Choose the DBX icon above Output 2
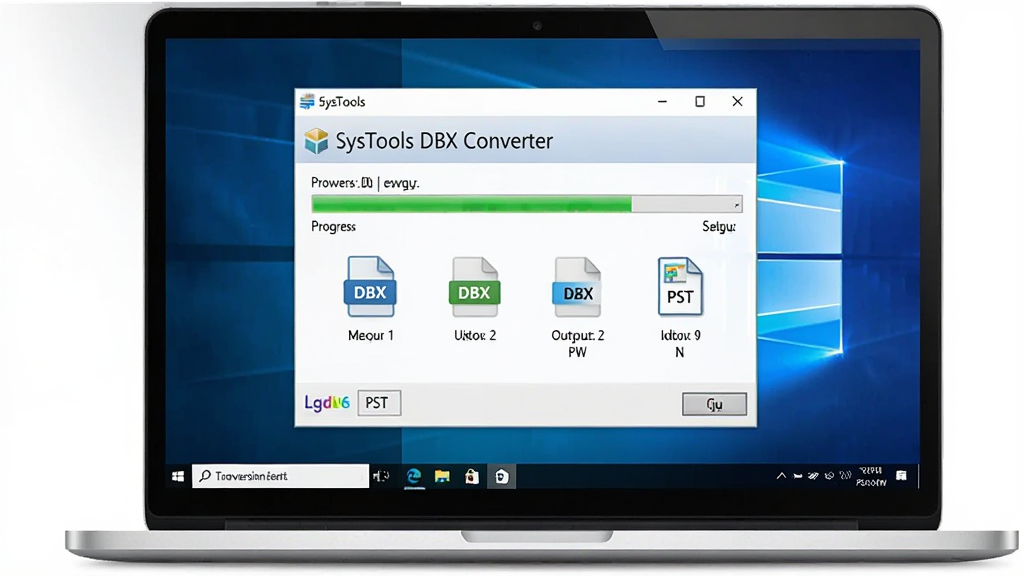The image size is (1024, 576). tap(577, 287)
